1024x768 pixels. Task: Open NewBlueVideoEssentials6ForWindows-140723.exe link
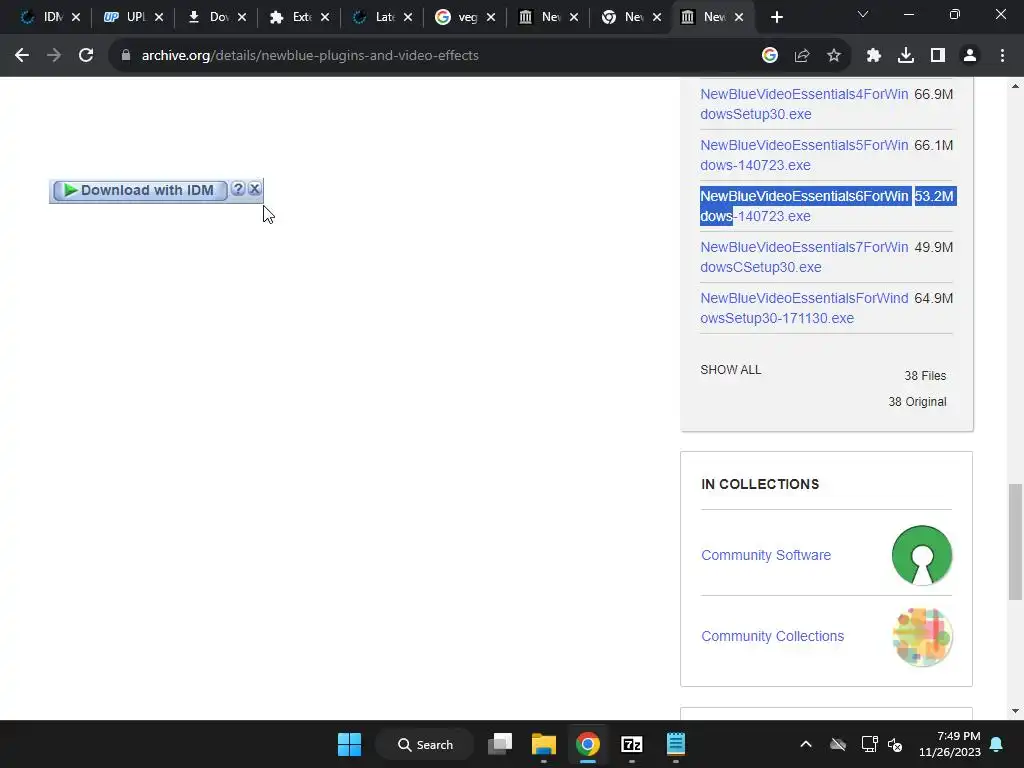(x=804, y=206)
